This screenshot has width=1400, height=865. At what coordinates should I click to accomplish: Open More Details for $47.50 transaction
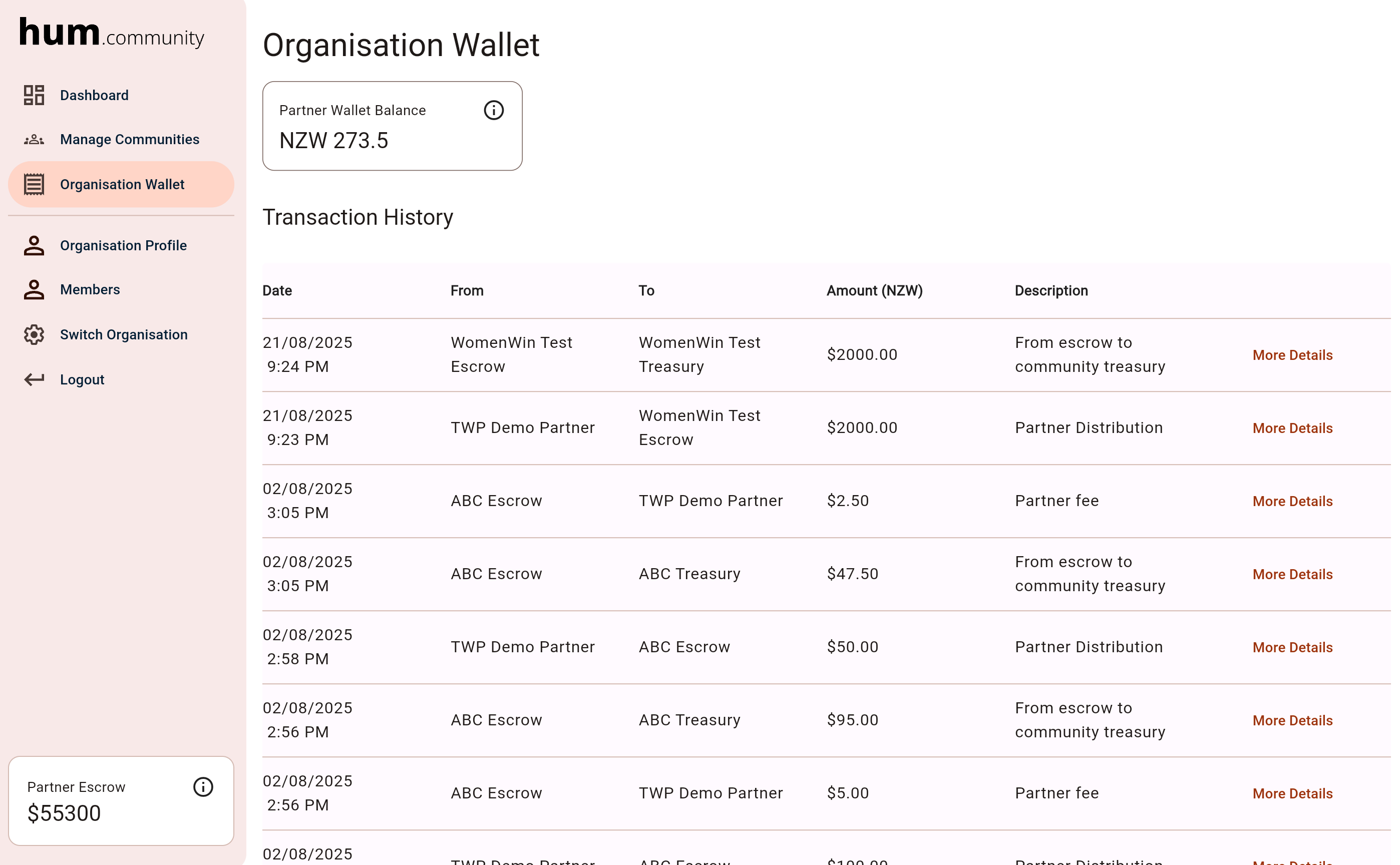1292,574
